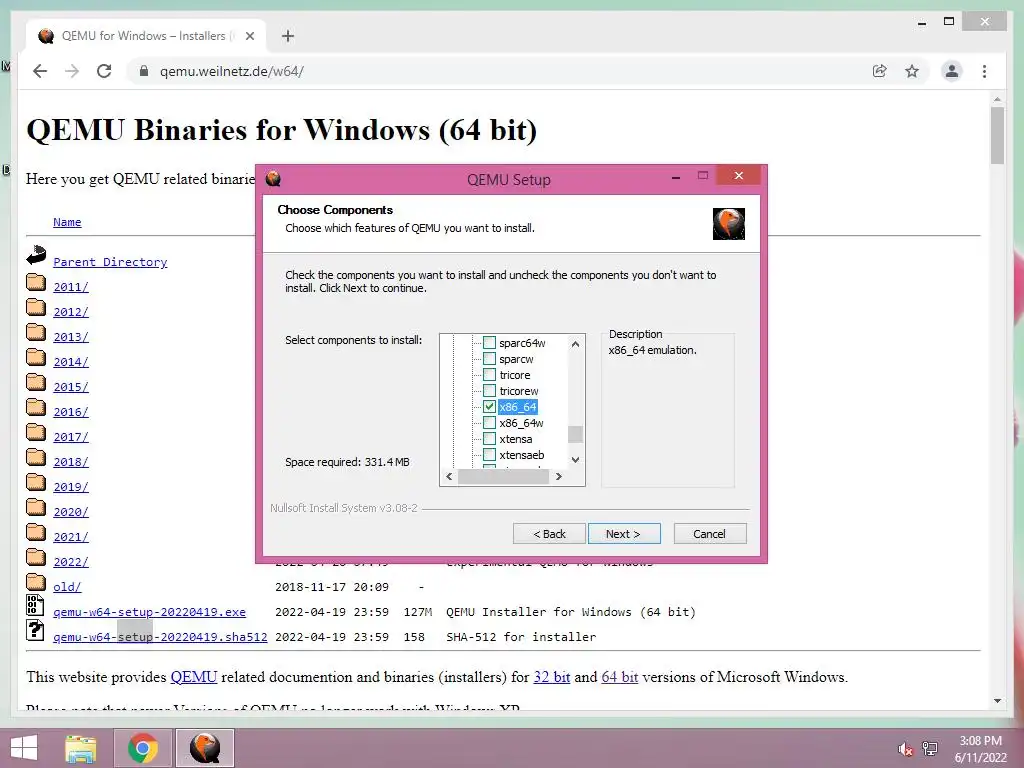Open the 64 bit link in footer text
The width and height of the screenshot is (1024, 768).
(620, 677)
